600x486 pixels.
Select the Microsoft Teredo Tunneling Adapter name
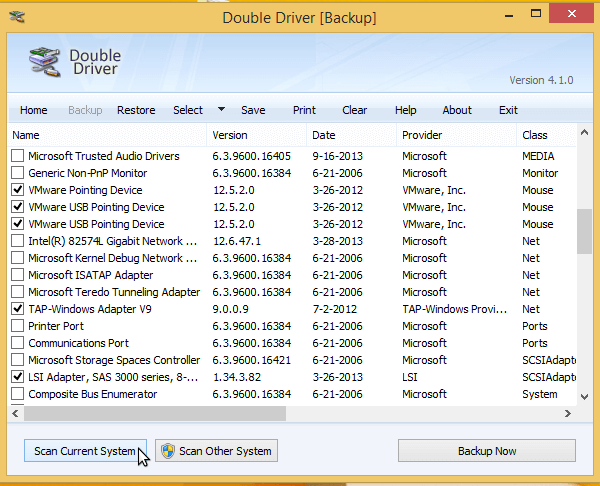click(114, 292)
